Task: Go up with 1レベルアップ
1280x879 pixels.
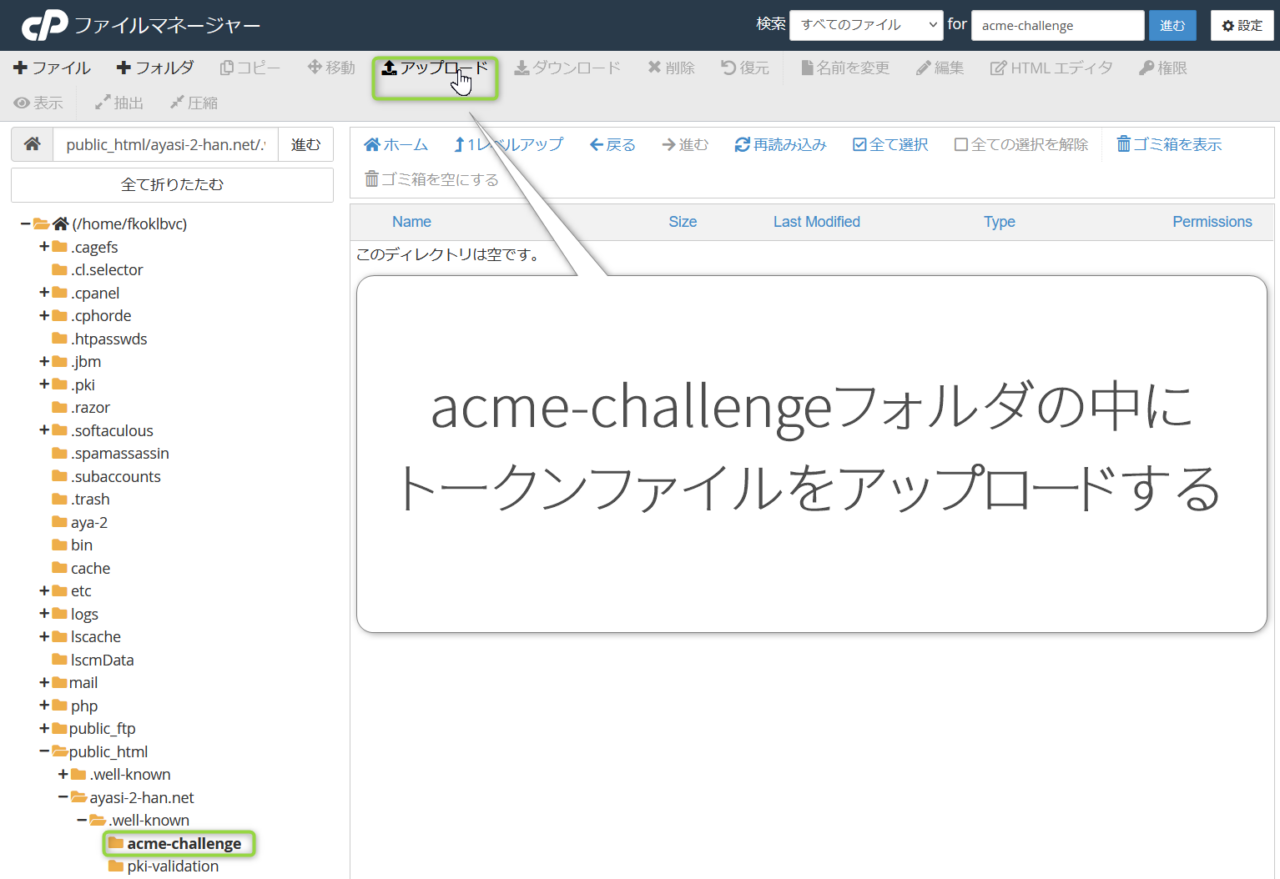Action: pos(509,144)
